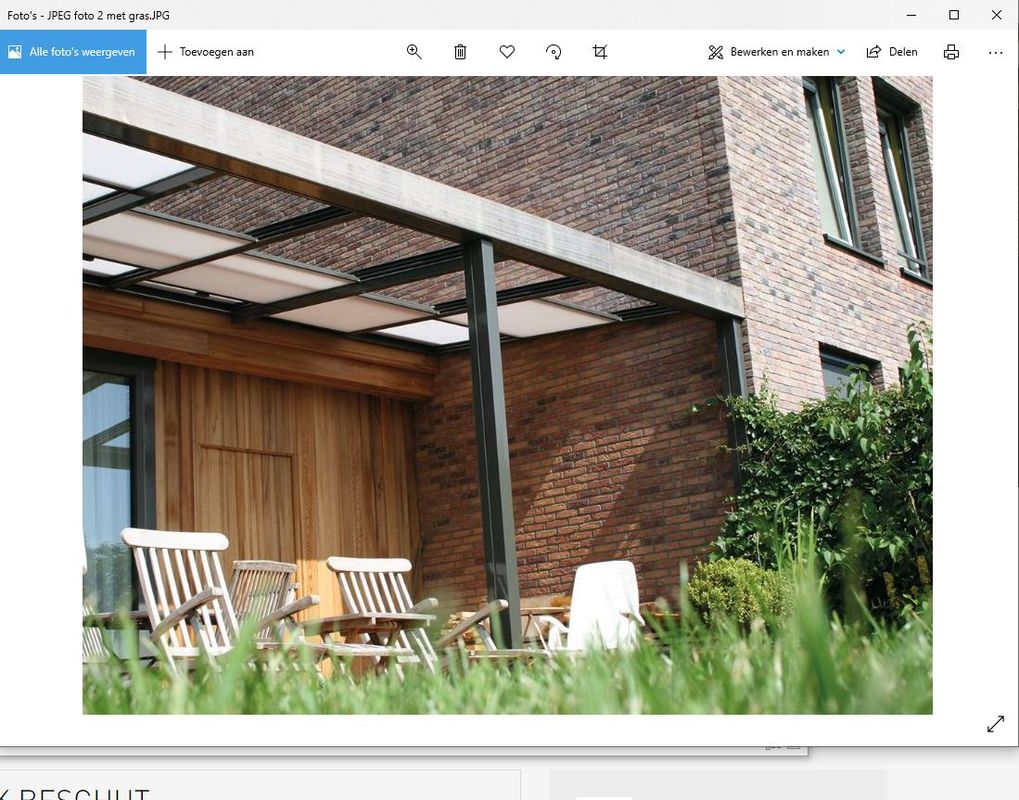Click the Delen share icon
This screenshot has height=800, width=1019.
pyautogui.click(x=874, y=52)
